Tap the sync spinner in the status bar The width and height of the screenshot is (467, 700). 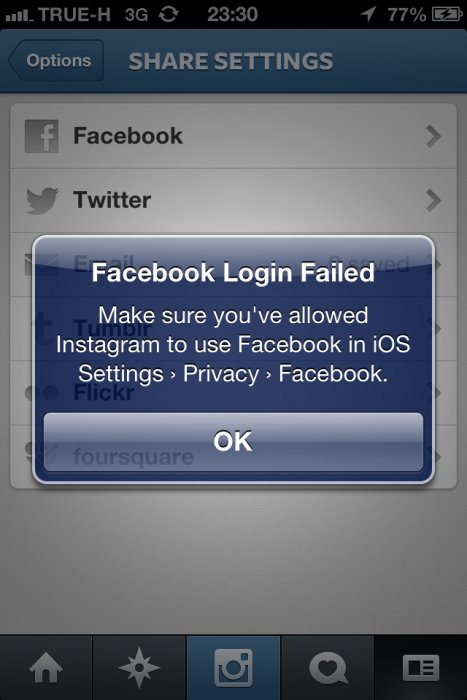click(x=169, y=14)
